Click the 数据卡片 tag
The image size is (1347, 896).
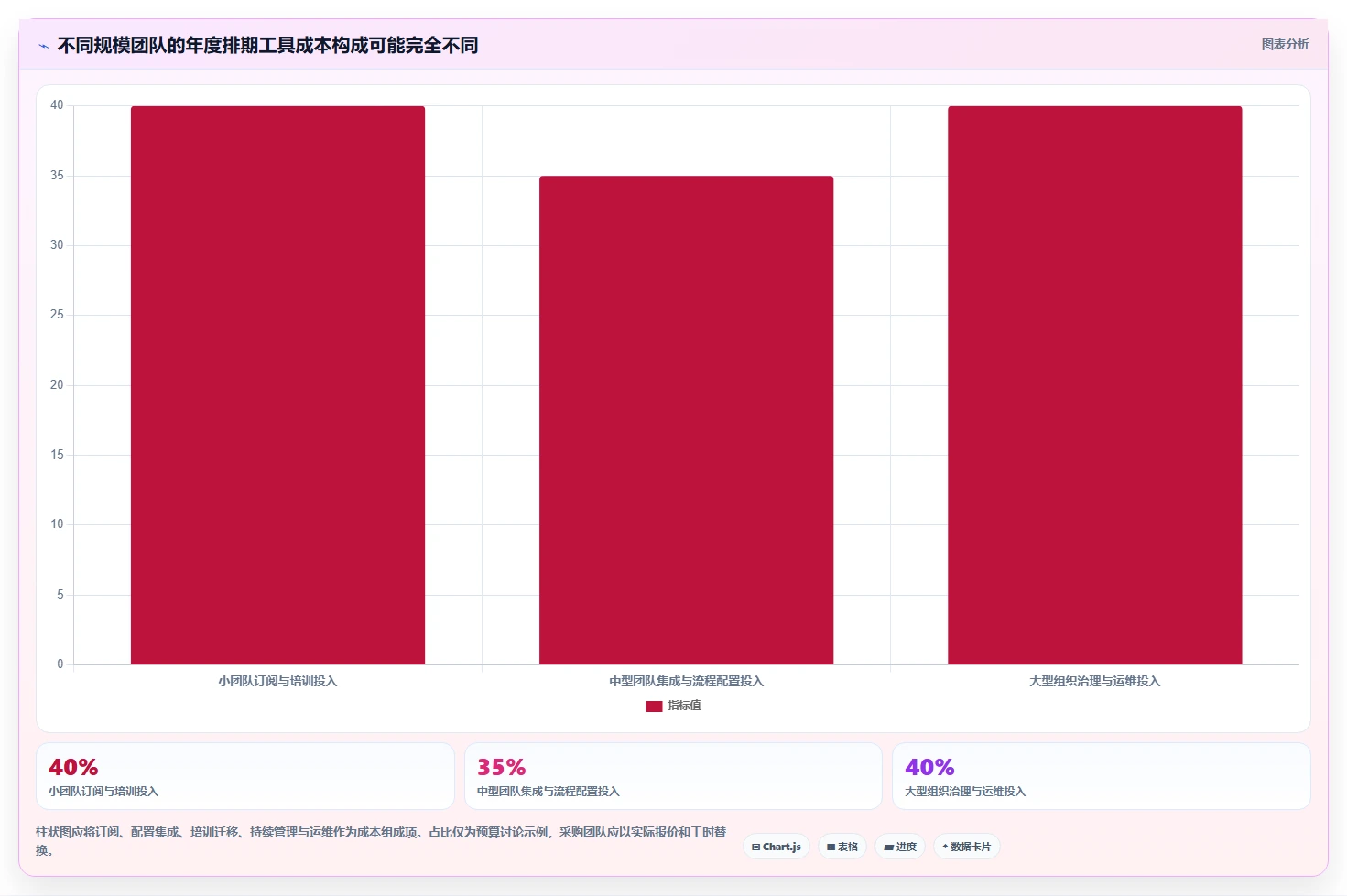tap(966, 847)
